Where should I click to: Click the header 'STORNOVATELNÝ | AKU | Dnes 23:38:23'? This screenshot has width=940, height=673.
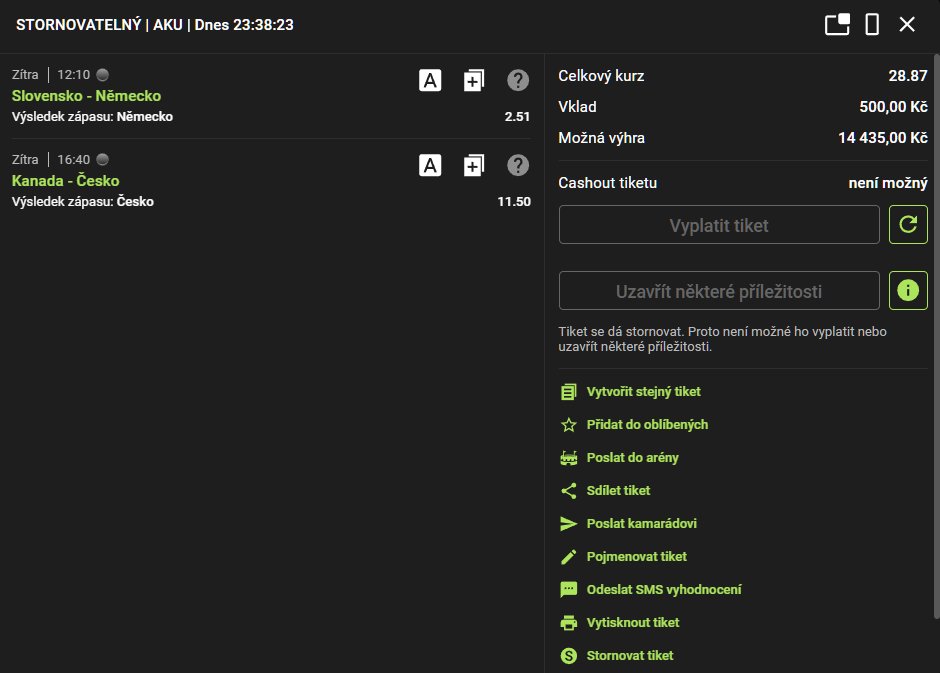tap(155, 25)
